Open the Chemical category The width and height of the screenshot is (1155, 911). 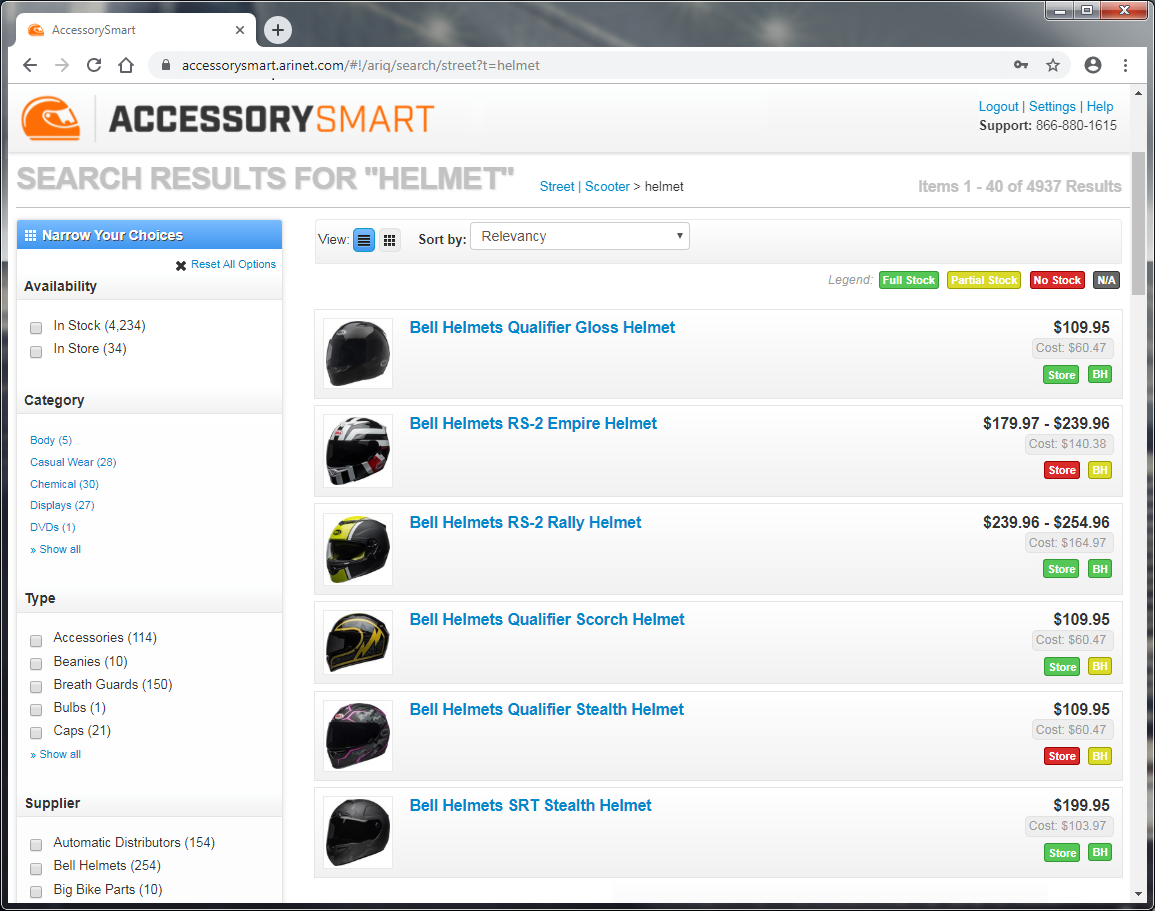64,484
